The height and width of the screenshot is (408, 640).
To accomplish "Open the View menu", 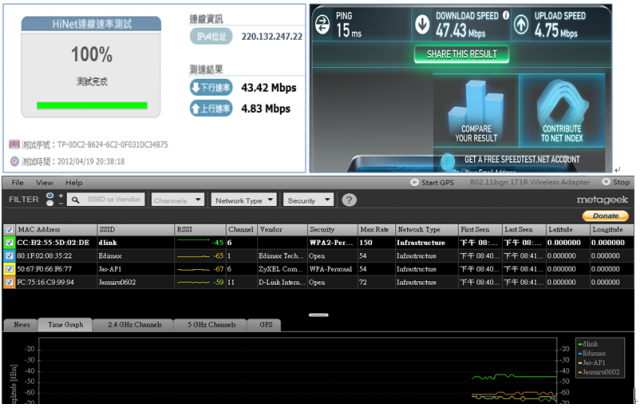I will [44, 182].
